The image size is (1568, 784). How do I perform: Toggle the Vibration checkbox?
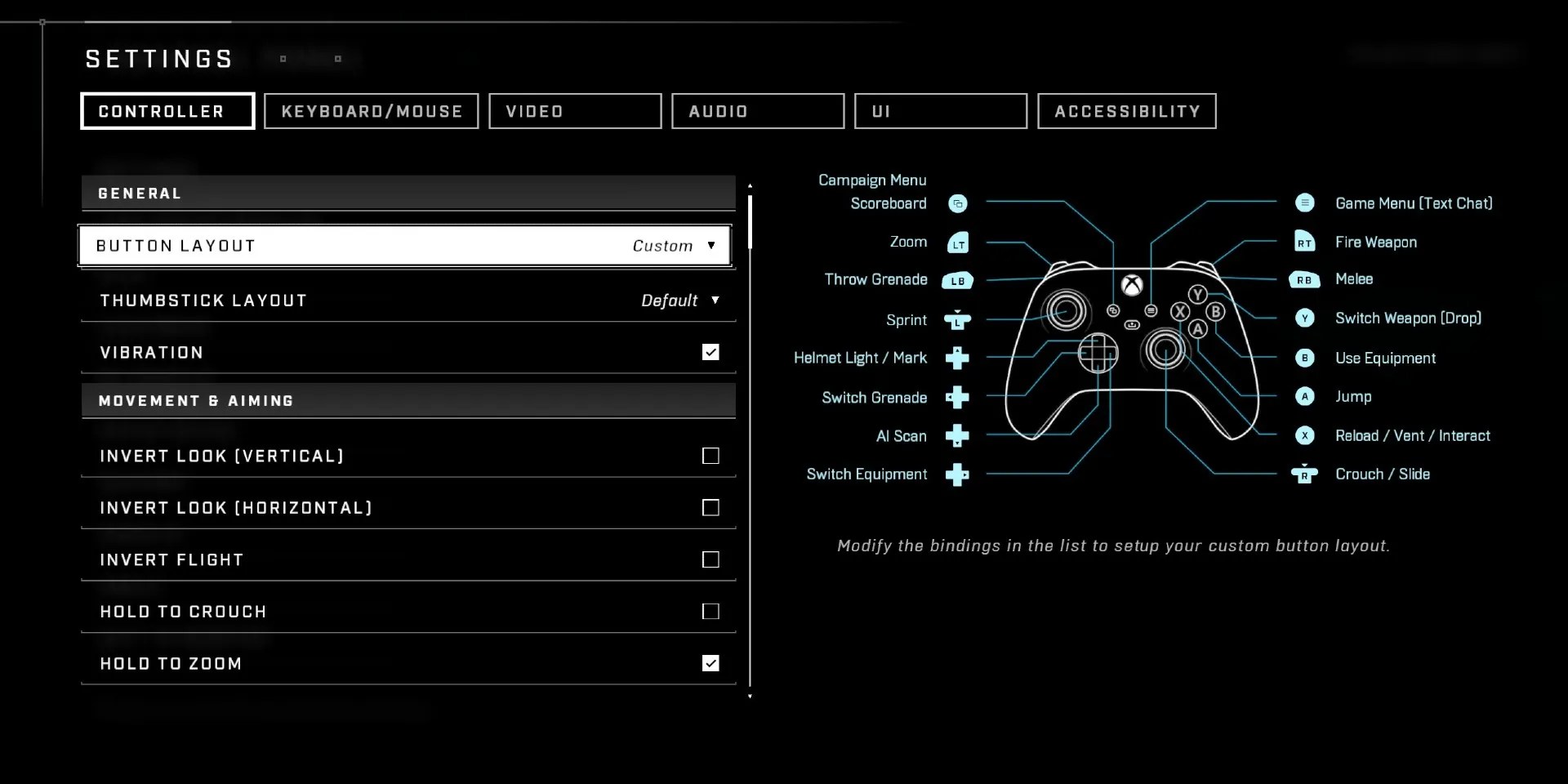tap(710, 351)
